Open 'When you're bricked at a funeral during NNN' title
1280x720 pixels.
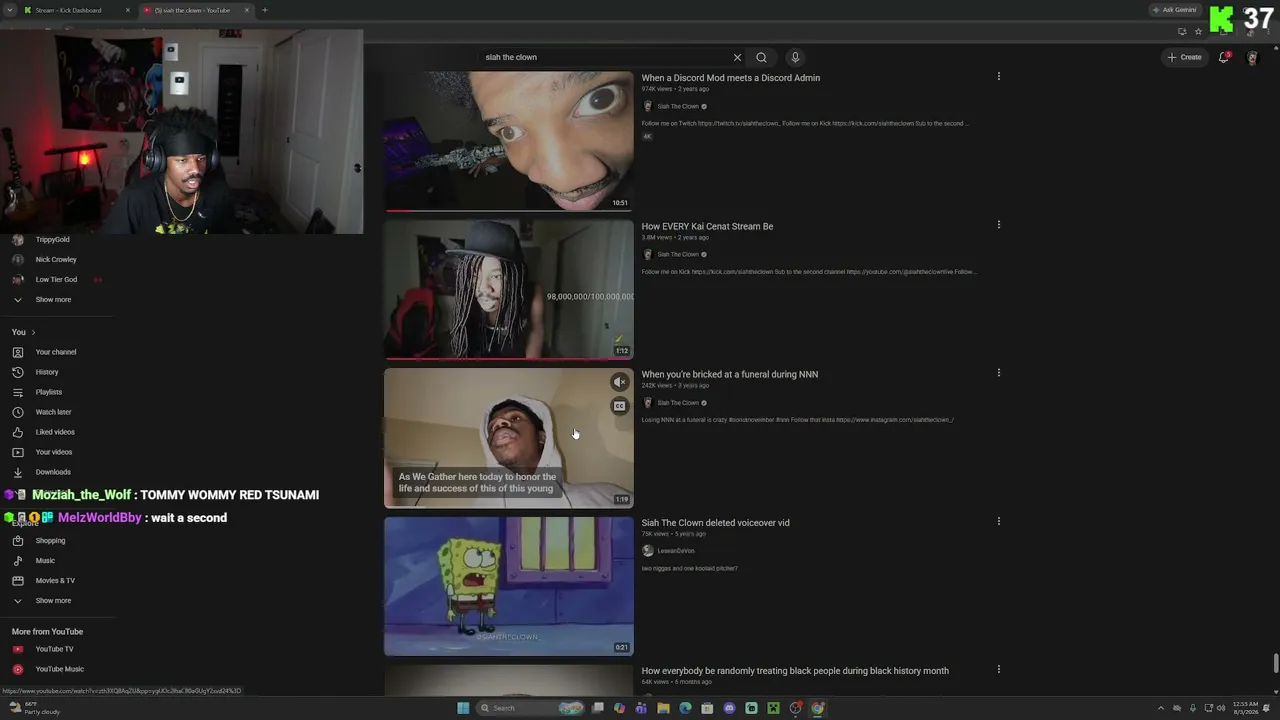730,375
